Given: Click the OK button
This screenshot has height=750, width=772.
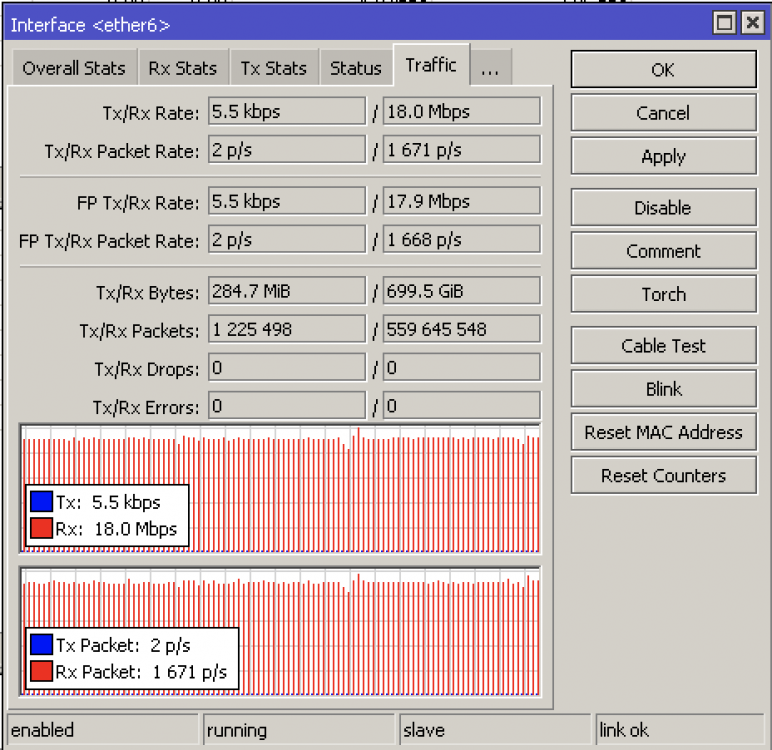Looking at the screenshot, I should click(x=663, y=70).
